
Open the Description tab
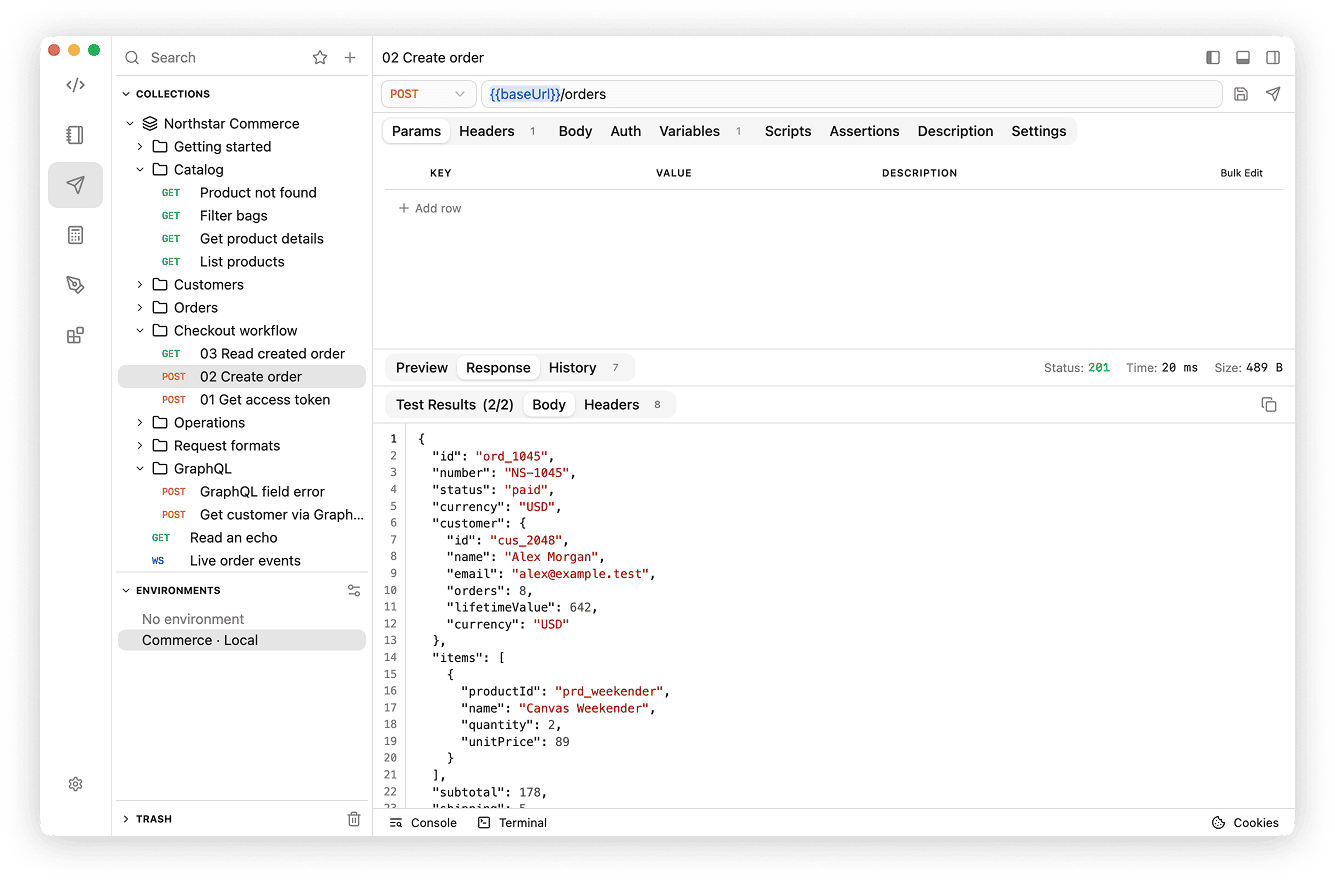[956, 131]
